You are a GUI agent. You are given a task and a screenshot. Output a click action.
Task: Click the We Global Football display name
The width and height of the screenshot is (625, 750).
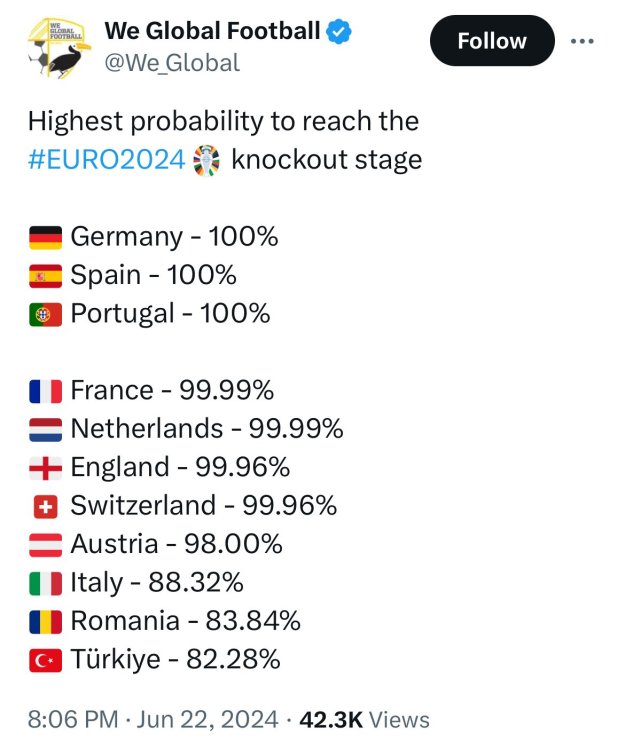[x=212, y=31]
